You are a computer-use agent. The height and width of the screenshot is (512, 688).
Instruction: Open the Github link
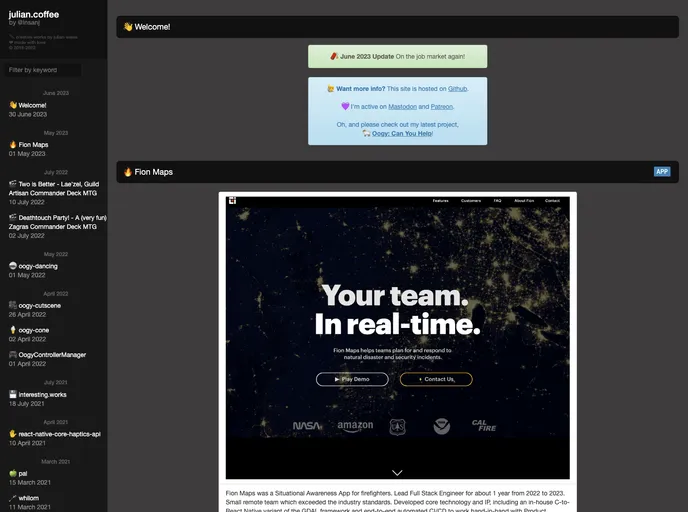[457, 89]
